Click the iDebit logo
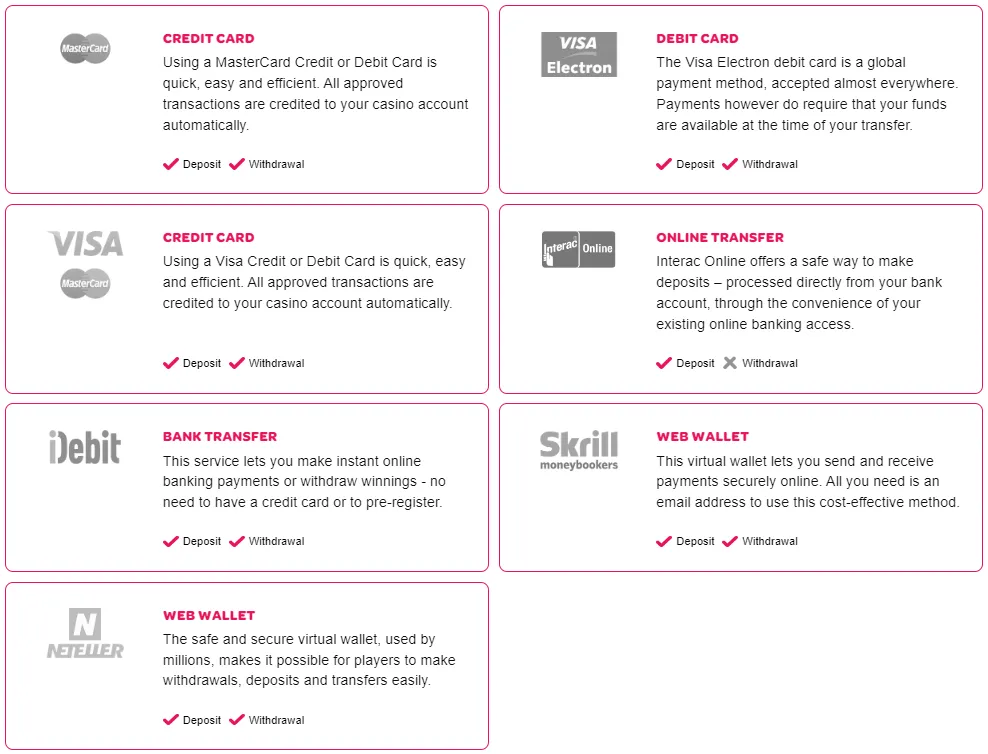988x754 pixels. [x=85, y=447]
